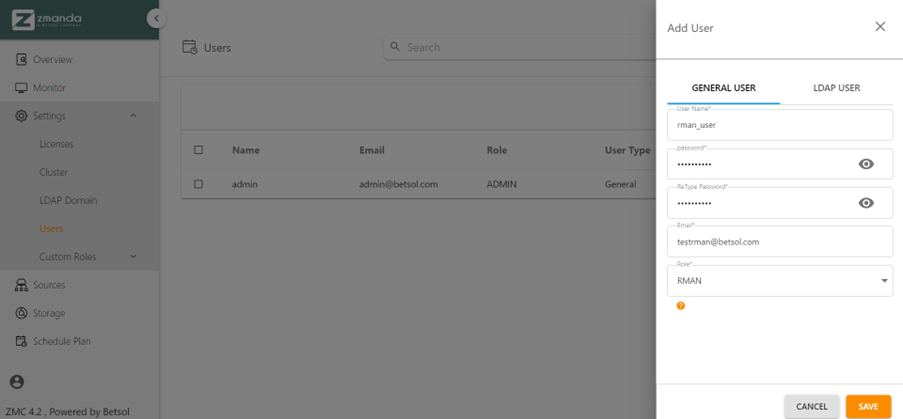Screen dimensions: 903x419
Task: Click the Schedule Plan icon
Action: point(21,341)
